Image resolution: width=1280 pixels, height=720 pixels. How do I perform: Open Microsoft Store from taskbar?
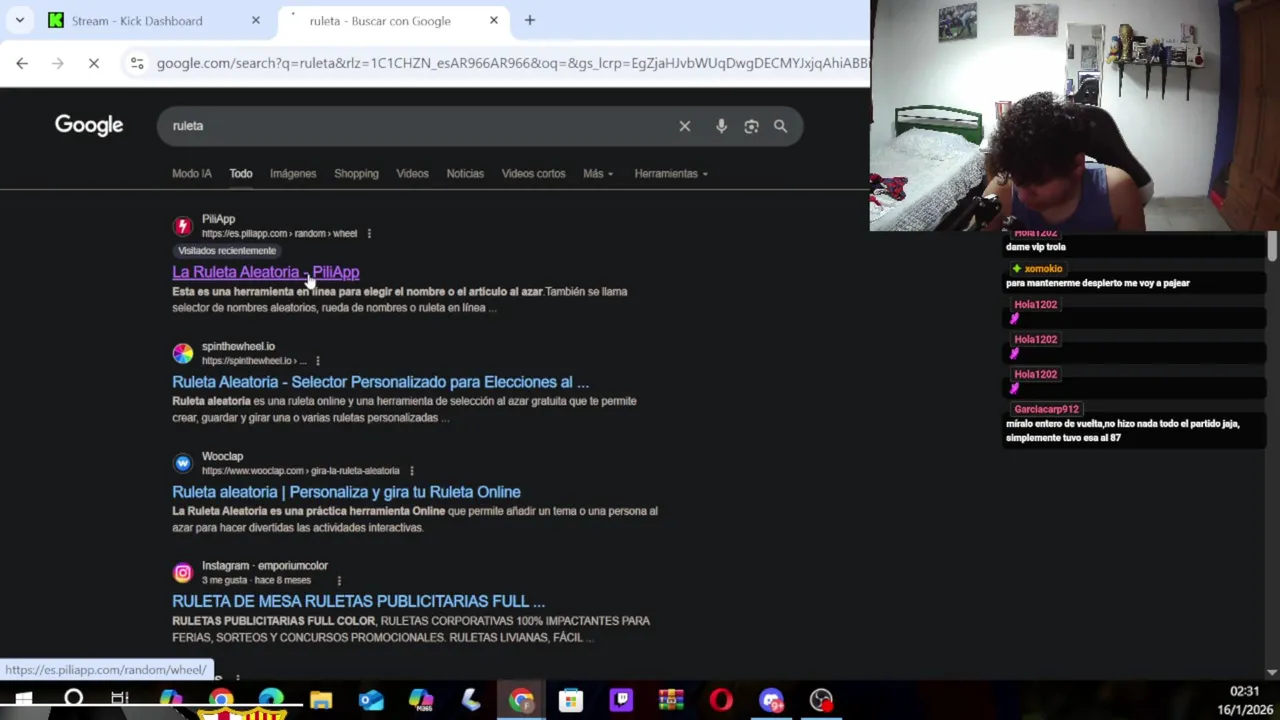(571, 699)
